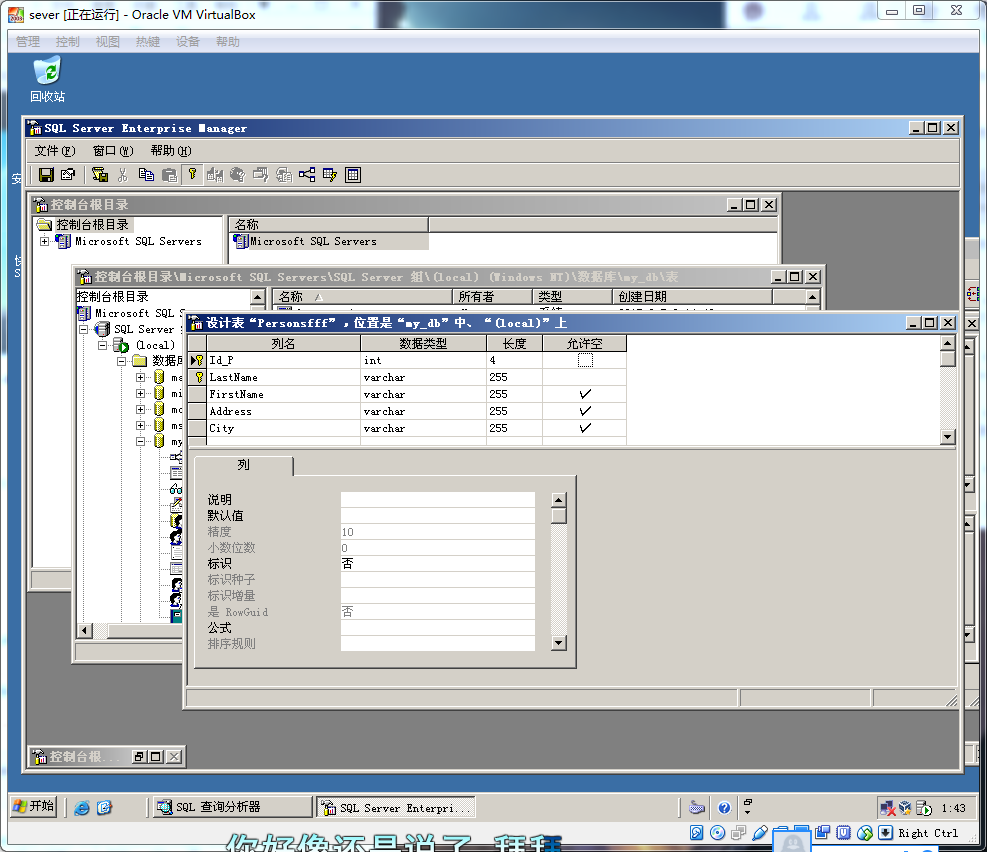Click SQL Server Enterpri... taskbar button

(396, 808)
